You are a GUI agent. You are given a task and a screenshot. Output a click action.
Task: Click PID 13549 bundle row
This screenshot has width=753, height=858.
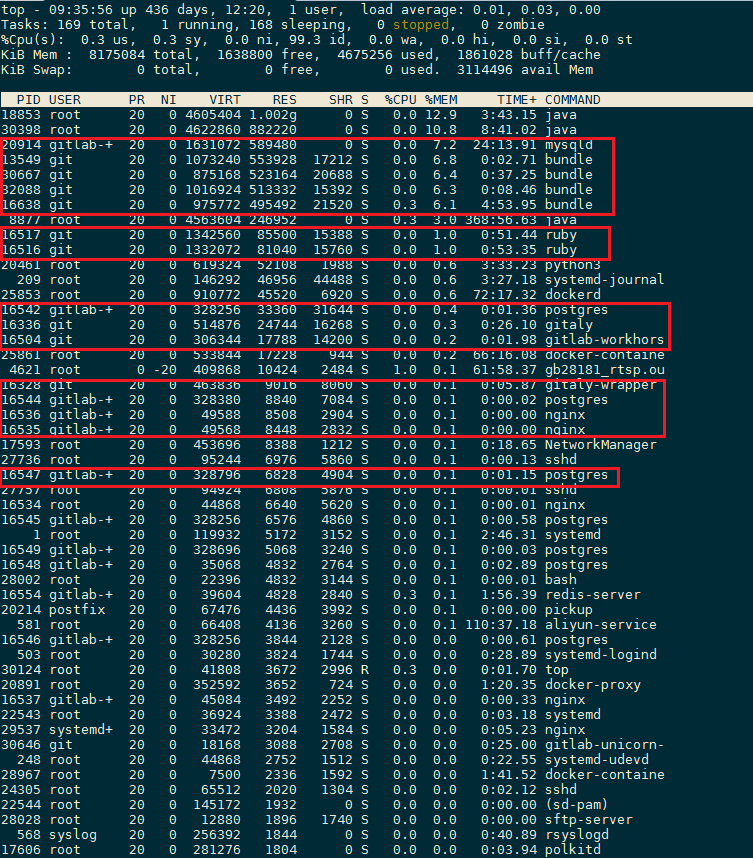[x=297, y=160]
